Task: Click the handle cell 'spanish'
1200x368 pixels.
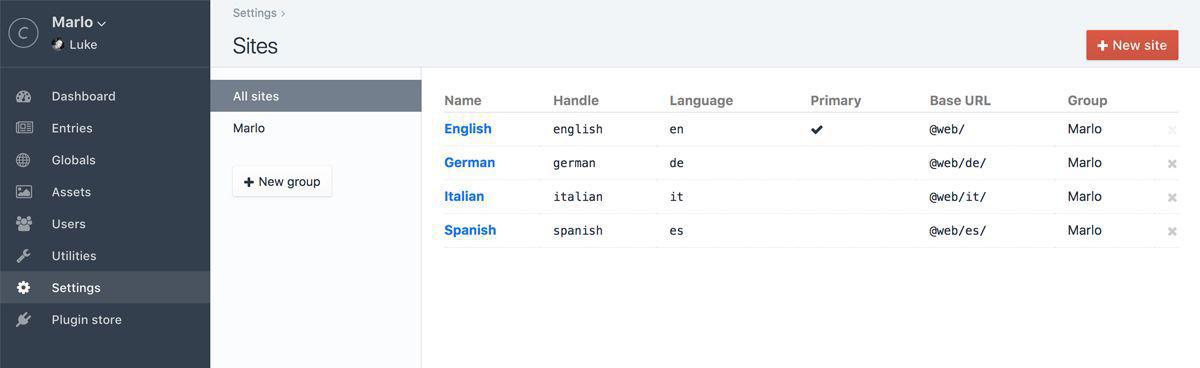Action: coord(578,231)
